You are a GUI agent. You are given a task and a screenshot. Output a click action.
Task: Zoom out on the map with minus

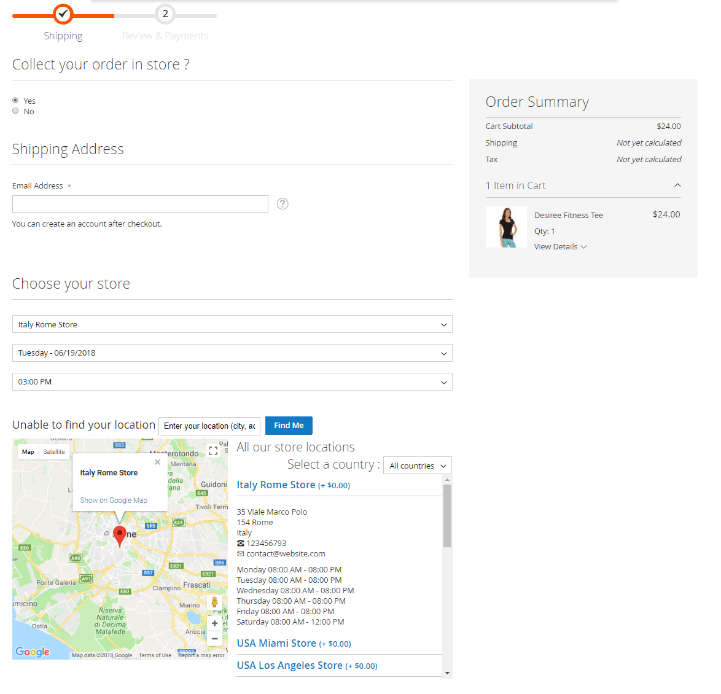point(215,639)
